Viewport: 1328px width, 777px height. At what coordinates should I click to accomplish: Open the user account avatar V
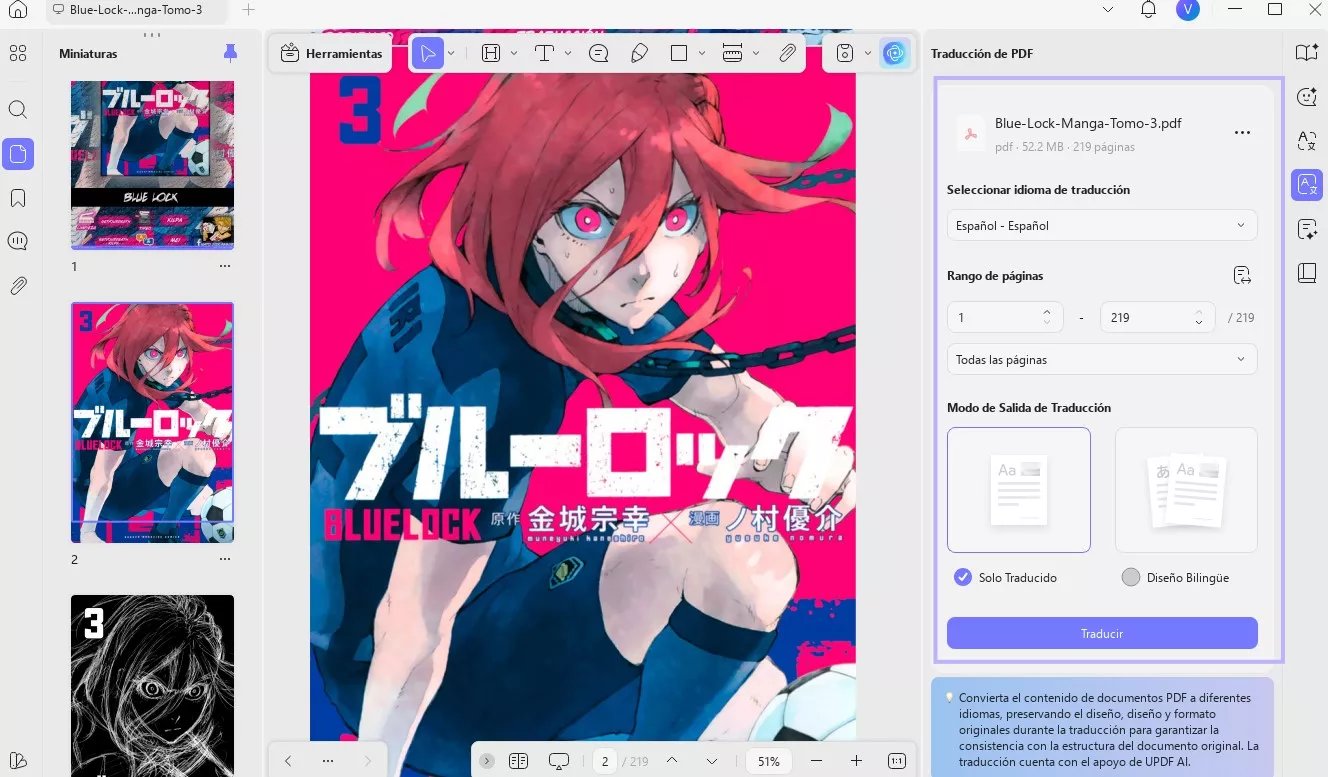pos(1187,10)
